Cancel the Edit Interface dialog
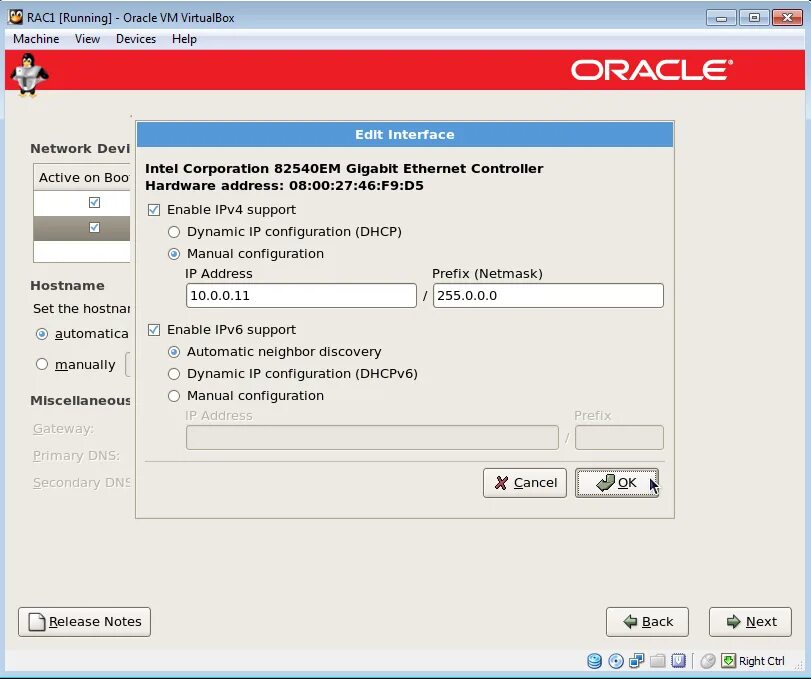 (x=524, y=482)
